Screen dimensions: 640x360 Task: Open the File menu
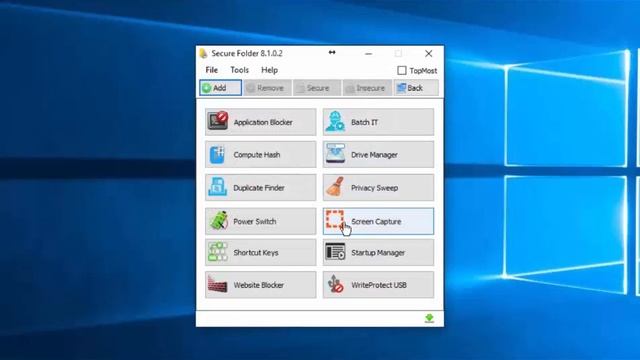point(211,70)
